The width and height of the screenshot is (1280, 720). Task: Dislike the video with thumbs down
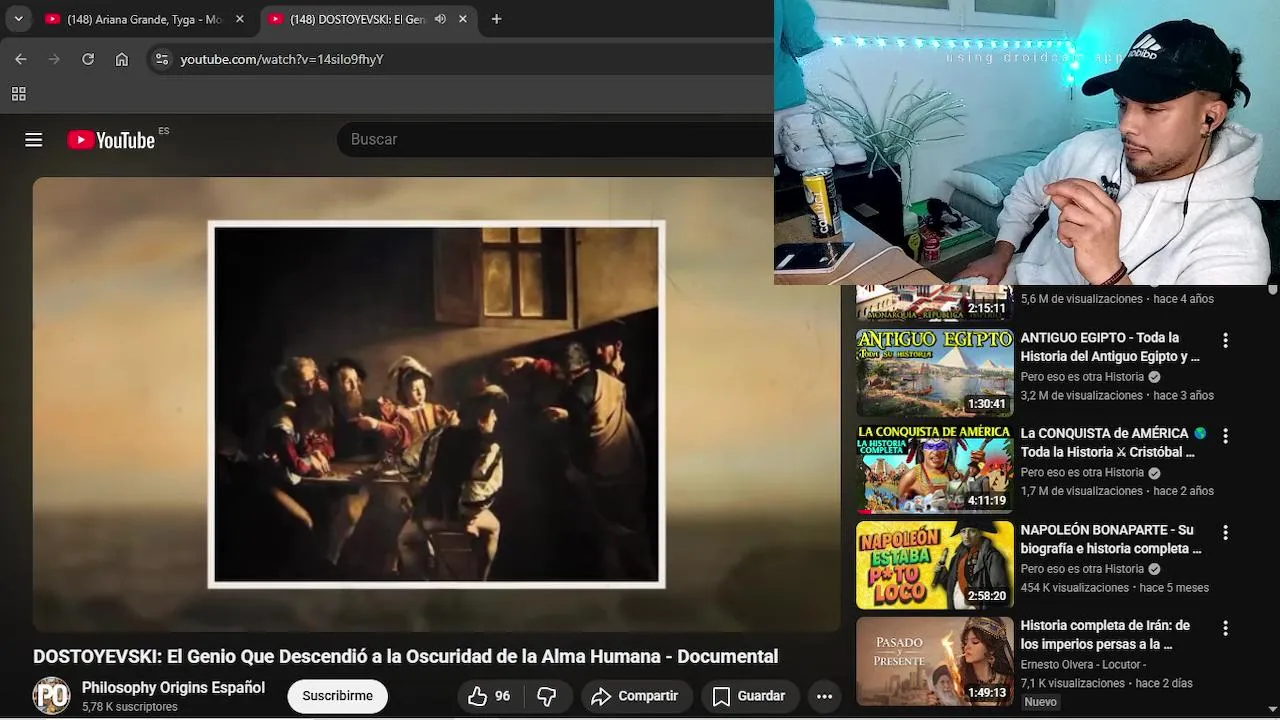coord(547,696)
